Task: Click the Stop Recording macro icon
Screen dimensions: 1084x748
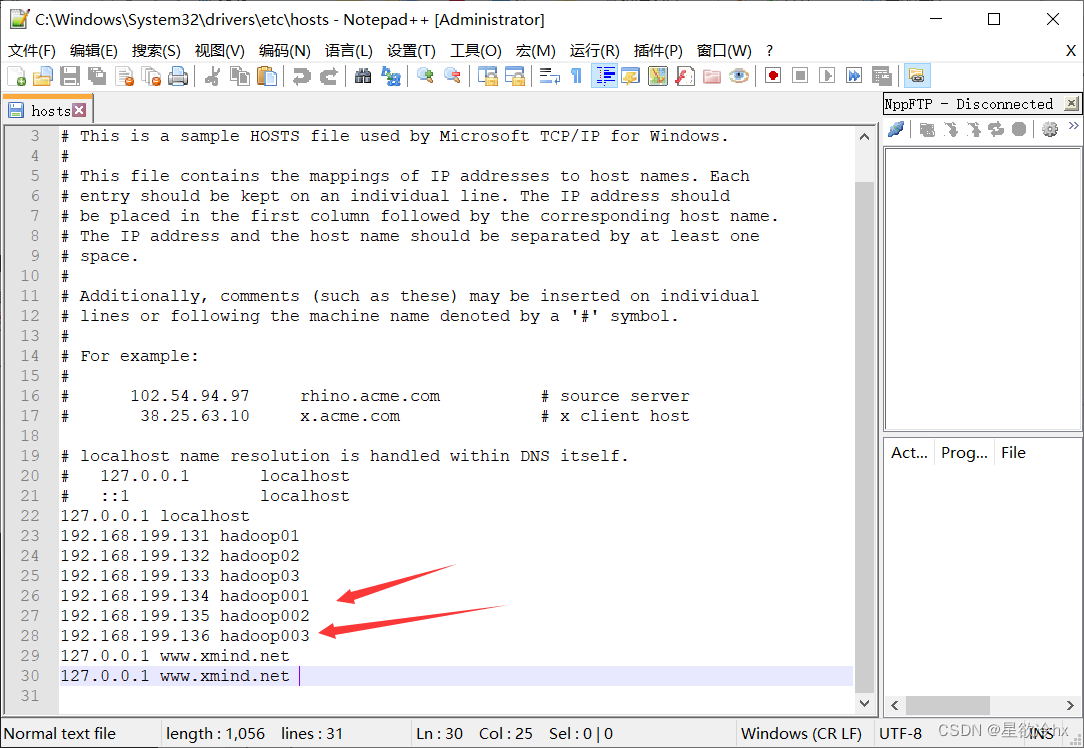Action: click(x=800, y=76)
